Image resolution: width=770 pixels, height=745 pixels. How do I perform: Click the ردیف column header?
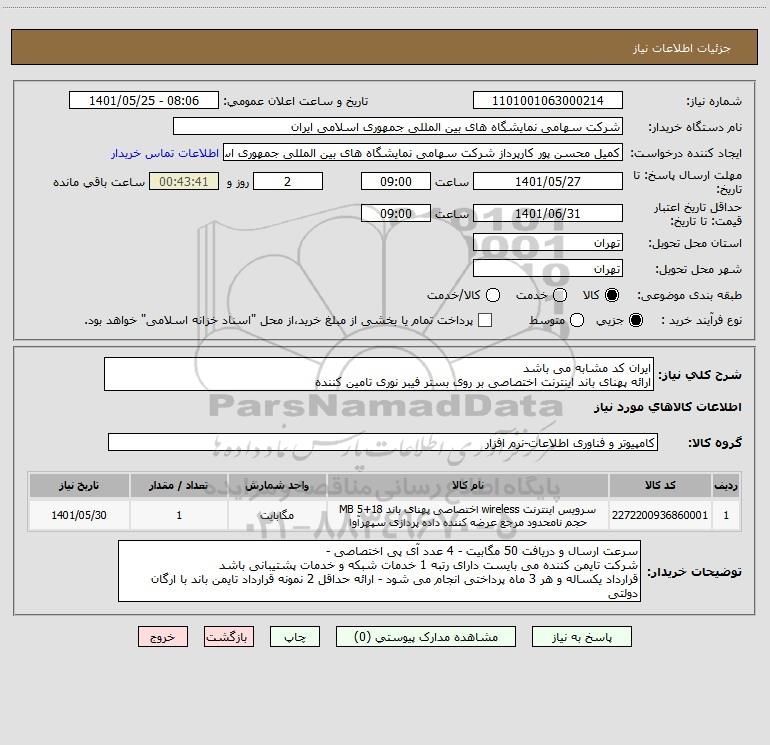pyautogui.click(x=726, y=485)
